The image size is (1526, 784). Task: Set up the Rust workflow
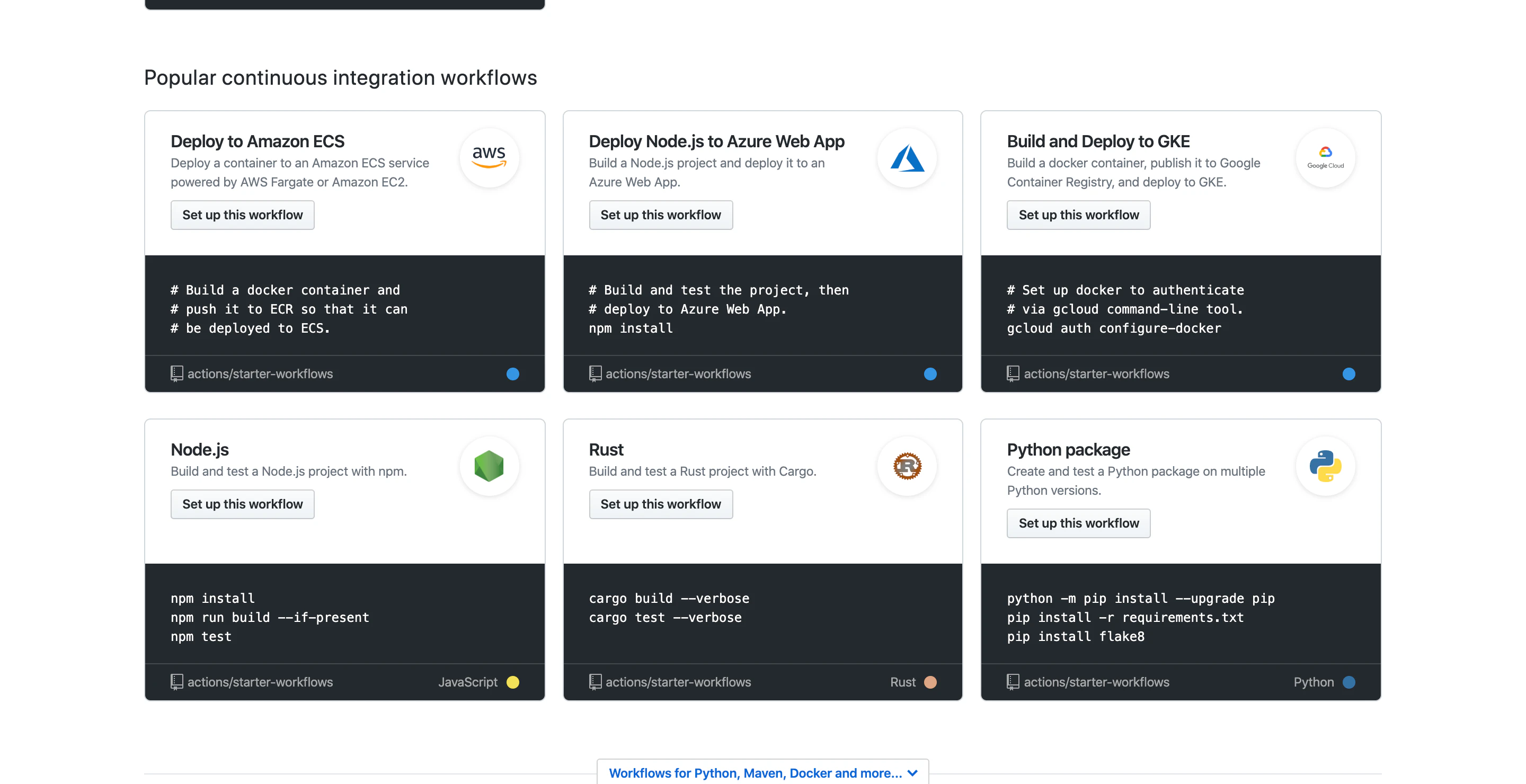[661, 504]
